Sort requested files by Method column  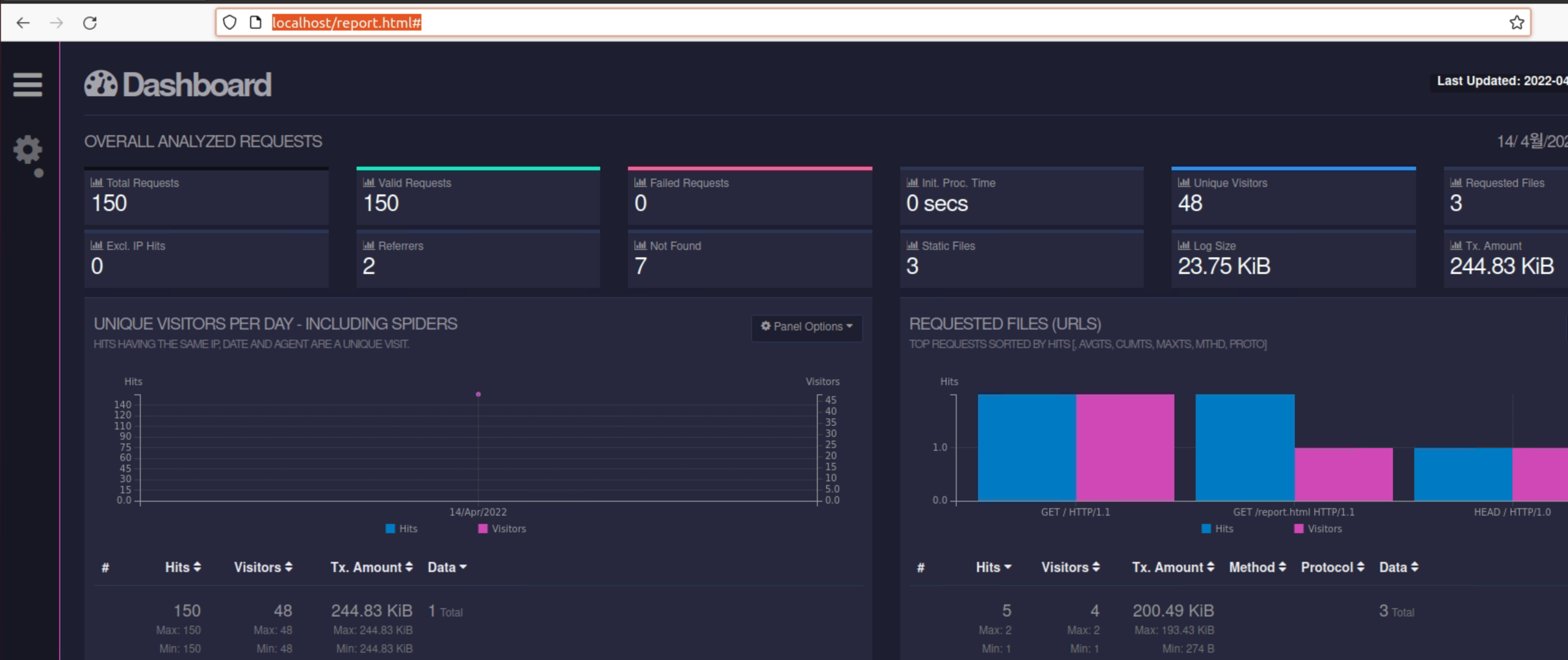pyautogui.click(x=1257, y=567)
